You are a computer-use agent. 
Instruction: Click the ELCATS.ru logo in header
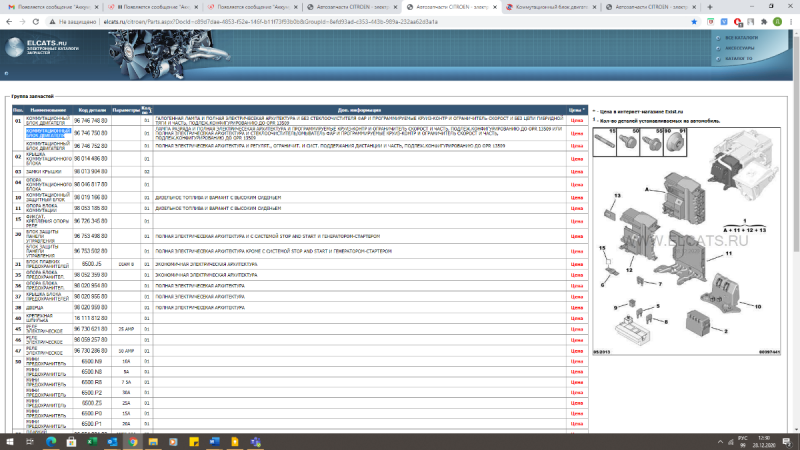40,46
